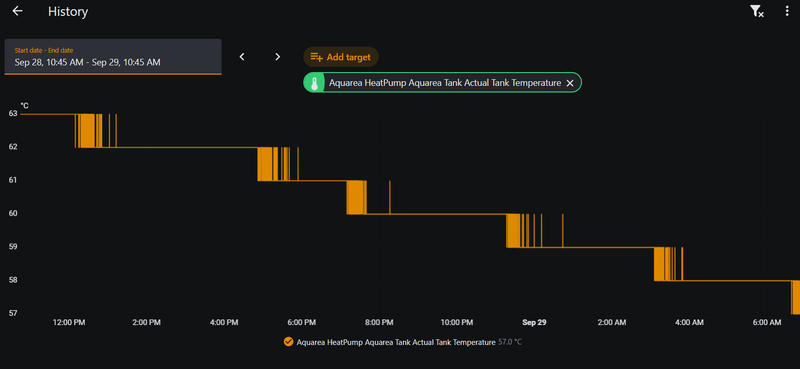The width and height of the screenshot is (800, 369).
Task: Click the °C unit label on chart
Action: [x=24, y=106]
